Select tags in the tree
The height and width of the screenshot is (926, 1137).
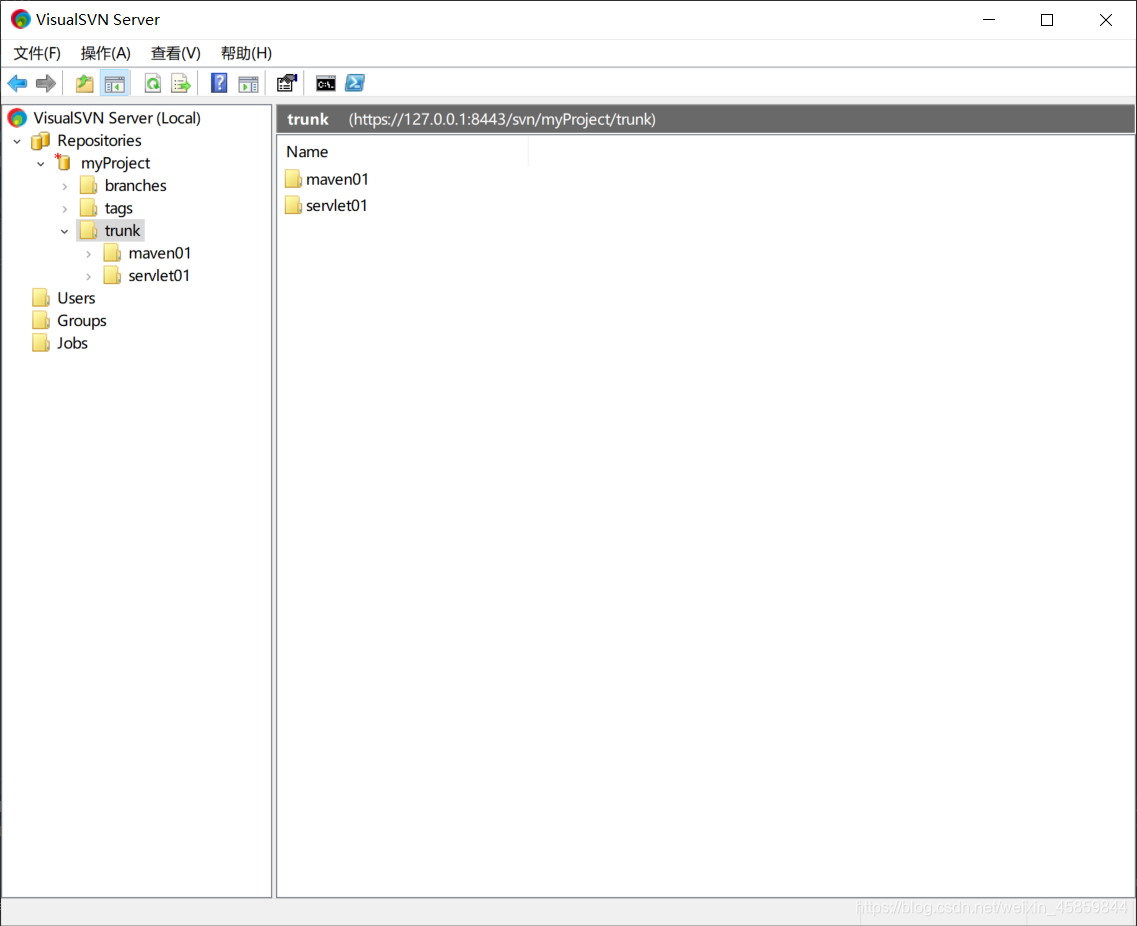pyautogui.click(x=119, y=208)
